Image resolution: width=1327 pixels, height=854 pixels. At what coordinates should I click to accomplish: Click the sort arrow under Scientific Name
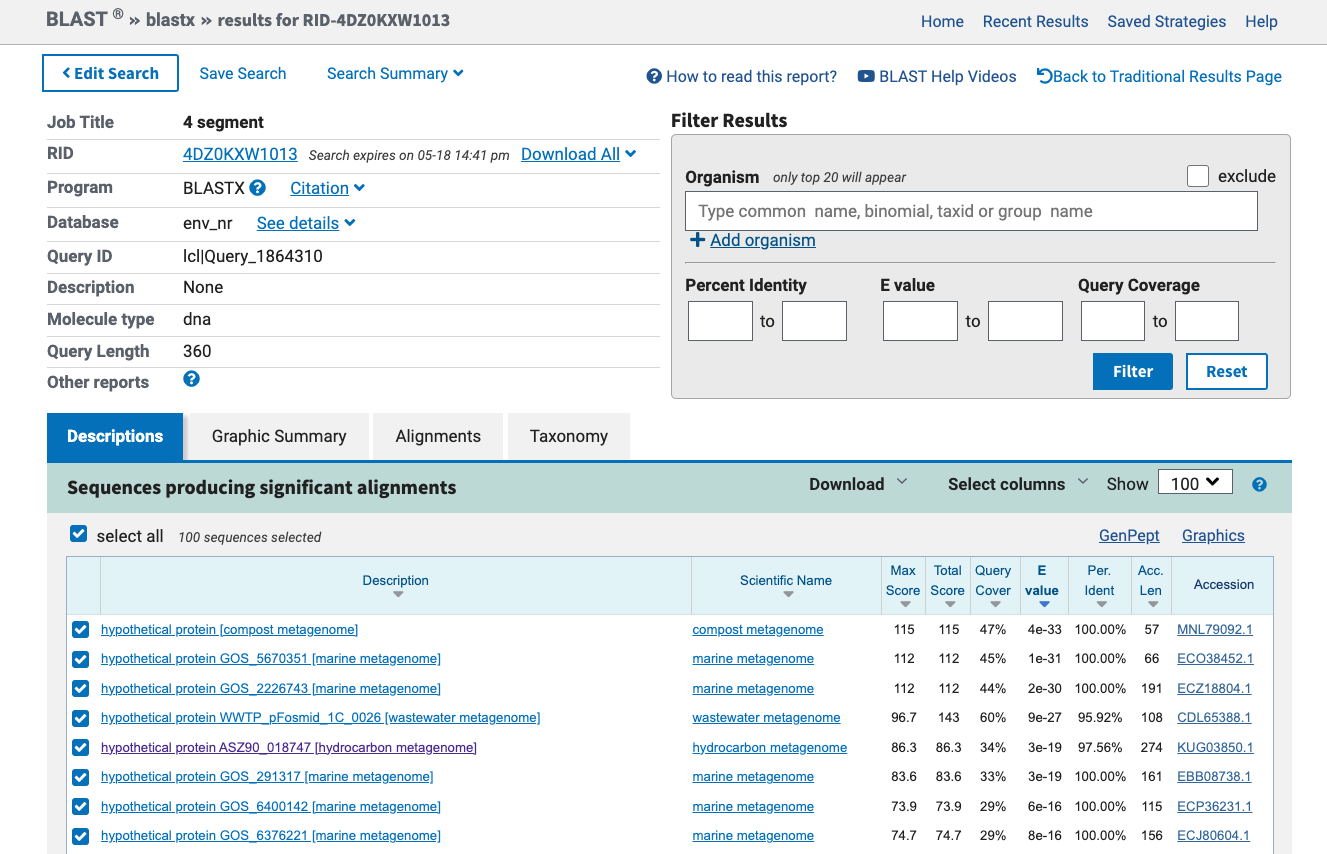click(788, 595)
